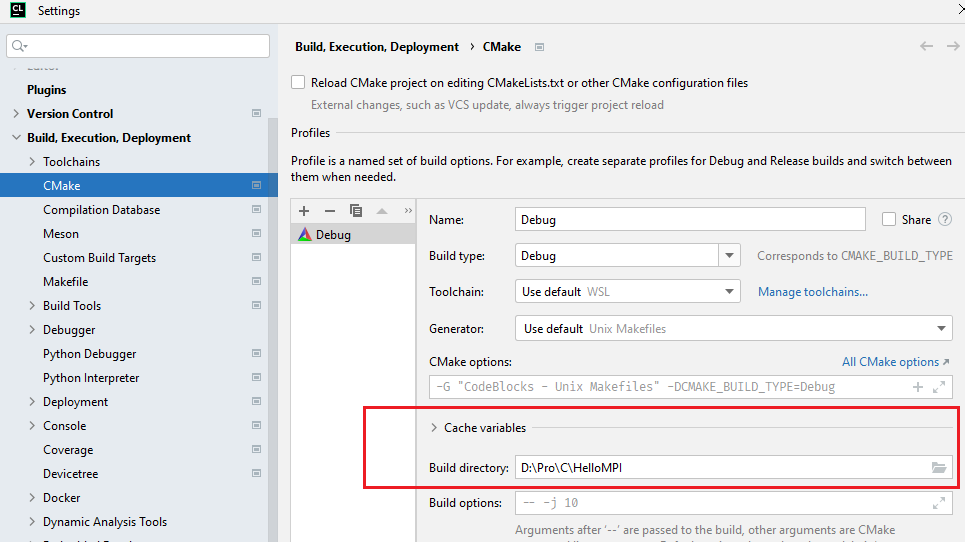Image resolution: width=965 pixels, height=542 pixels.
Task: Open help for Share option
Action: click(x=944, y=220)
